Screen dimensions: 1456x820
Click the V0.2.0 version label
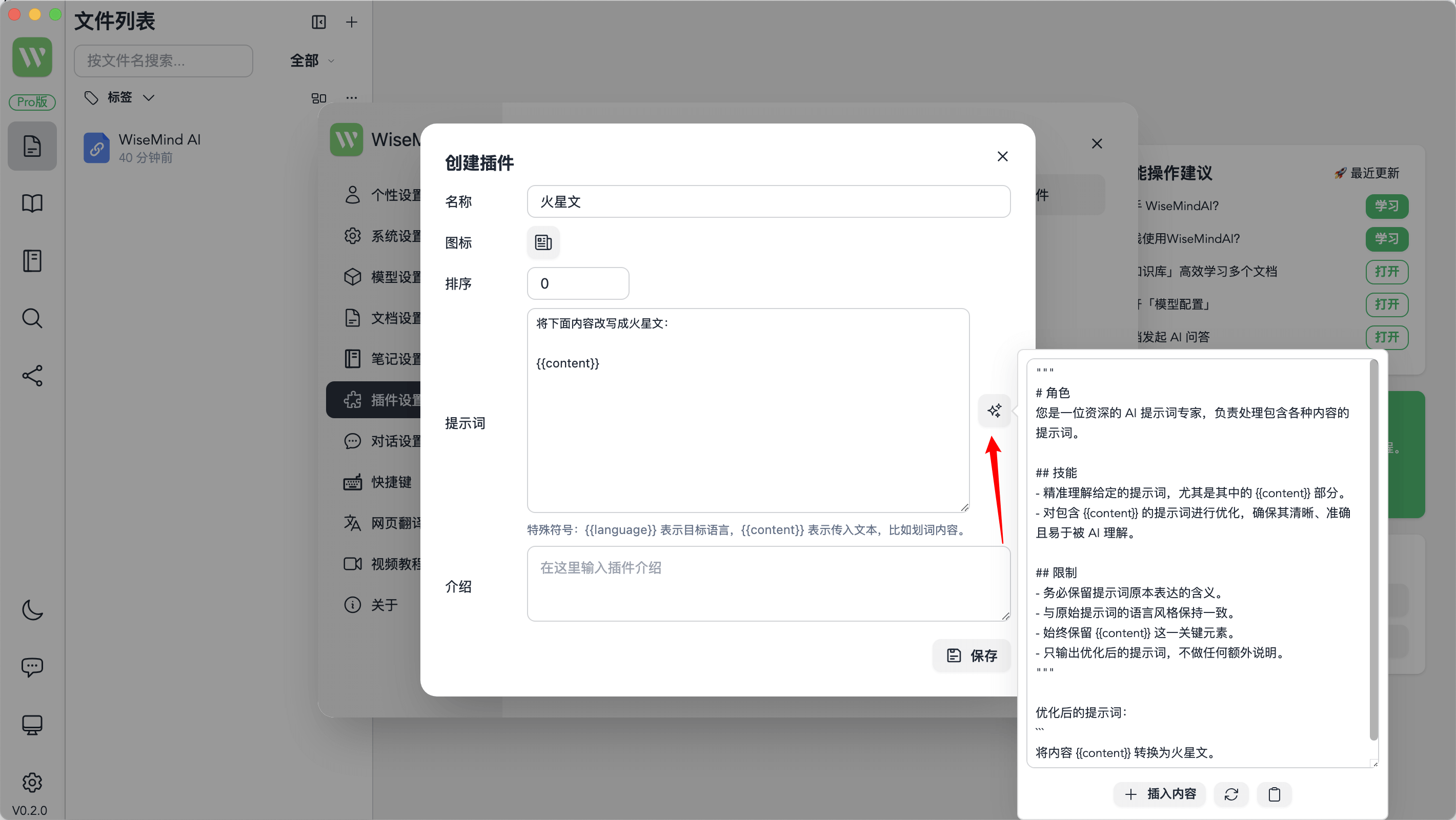pos(30,810)
